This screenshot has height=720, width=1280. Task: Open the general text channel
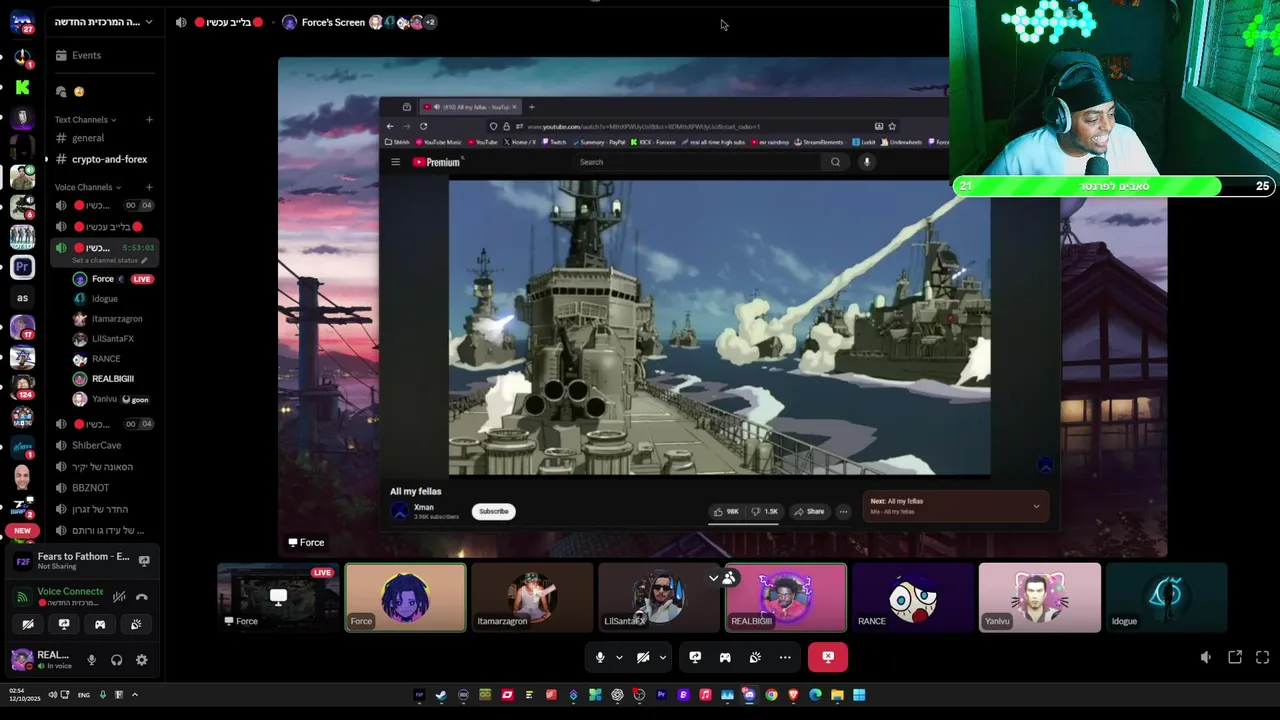[x=104, y=138]
